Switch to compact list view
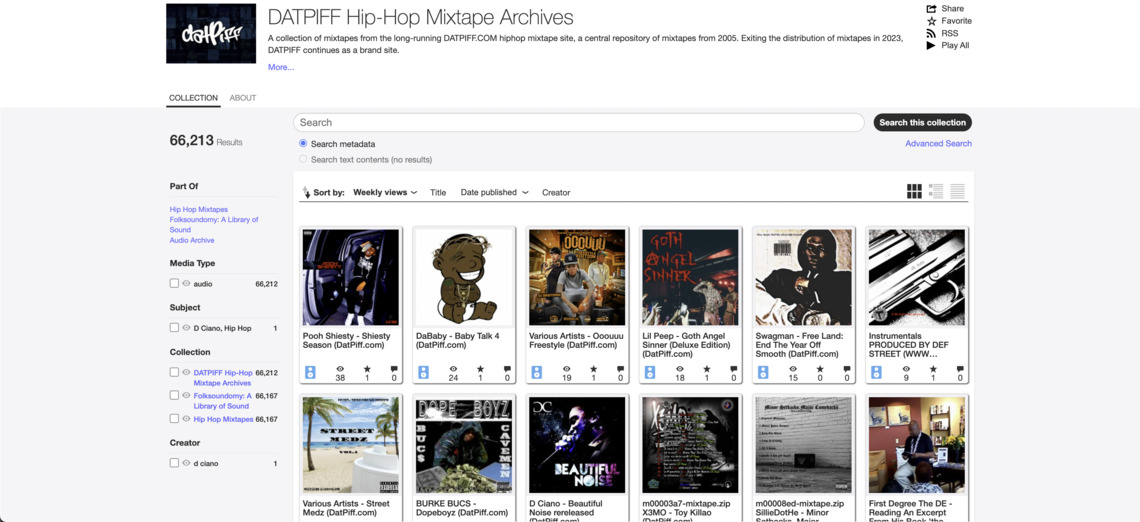The width and height of the screenshot is (1140, 522). [x=958, y=192]
